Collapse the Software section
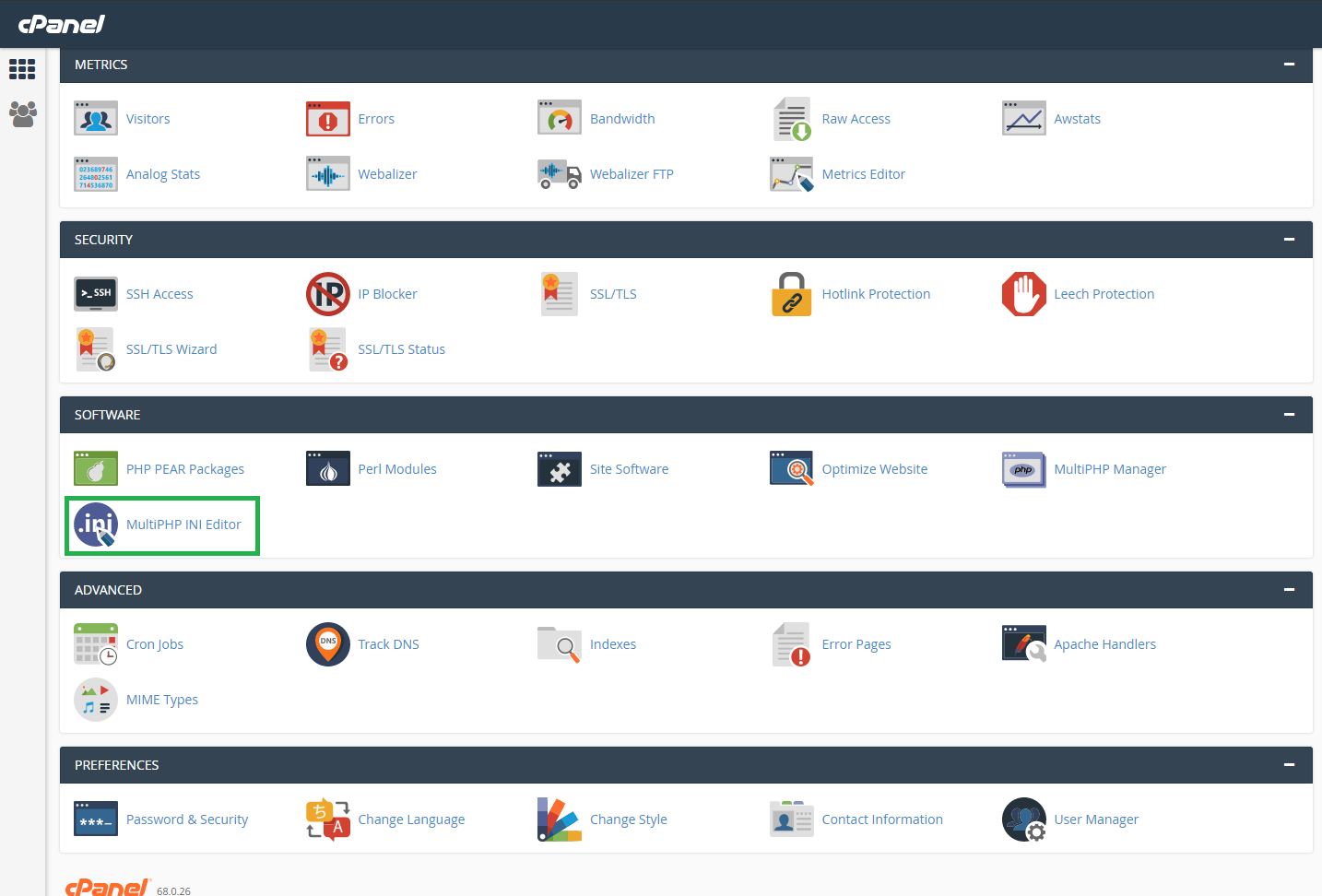This screenshot has height=896, width=1322. 1289,415
